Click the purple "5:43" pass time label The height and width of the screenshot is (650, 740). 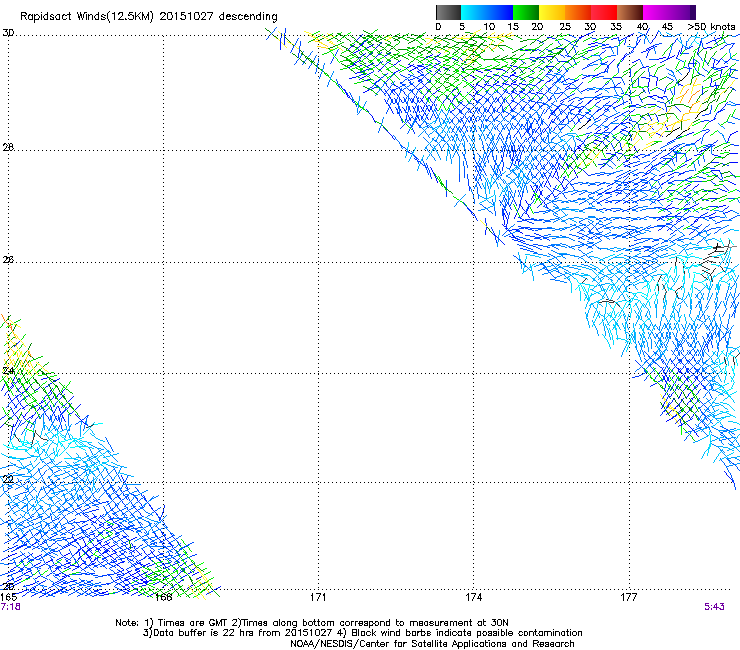[714, 607]
